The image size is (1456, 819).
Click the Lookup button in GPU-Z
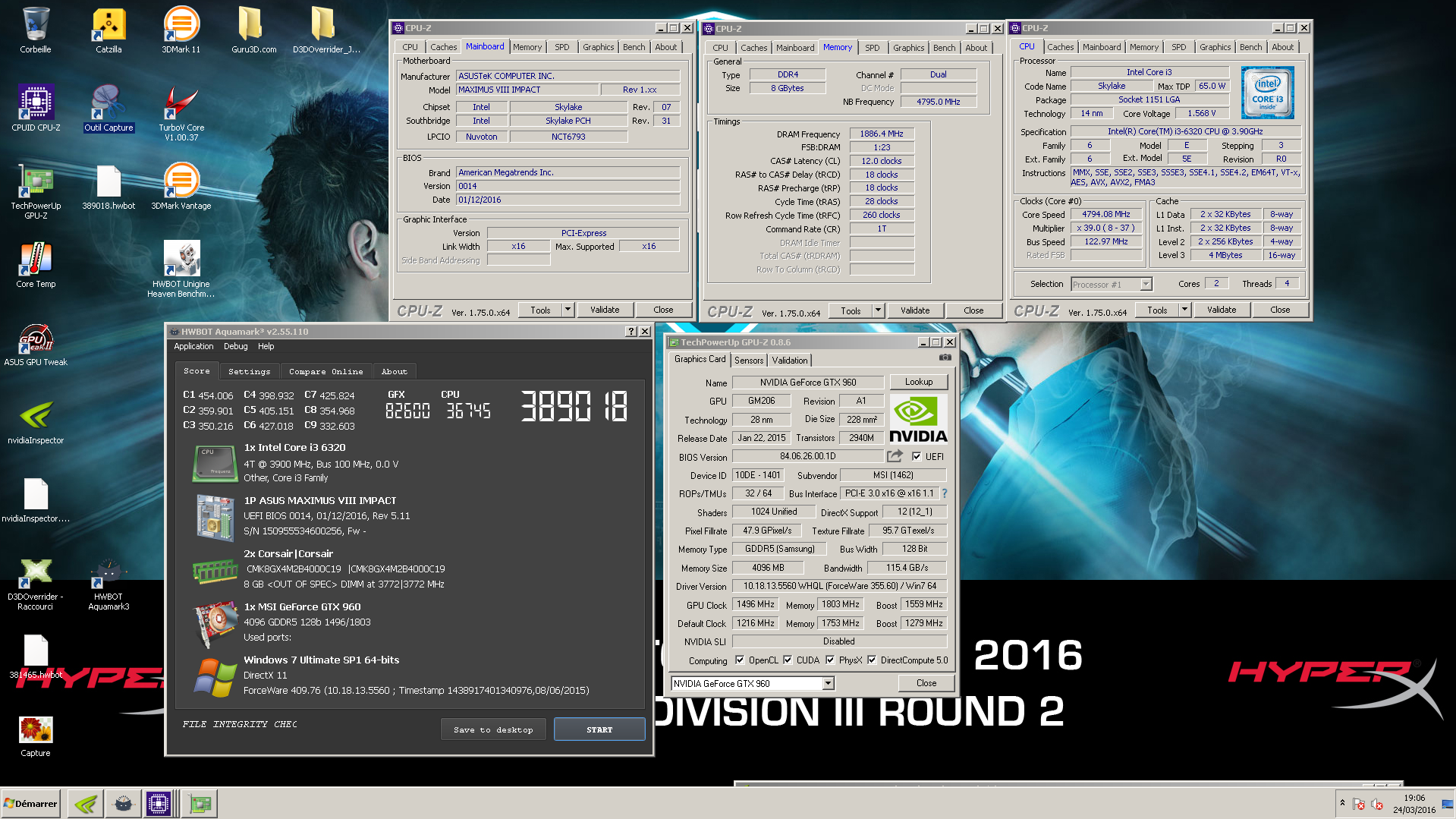(919, 382)
